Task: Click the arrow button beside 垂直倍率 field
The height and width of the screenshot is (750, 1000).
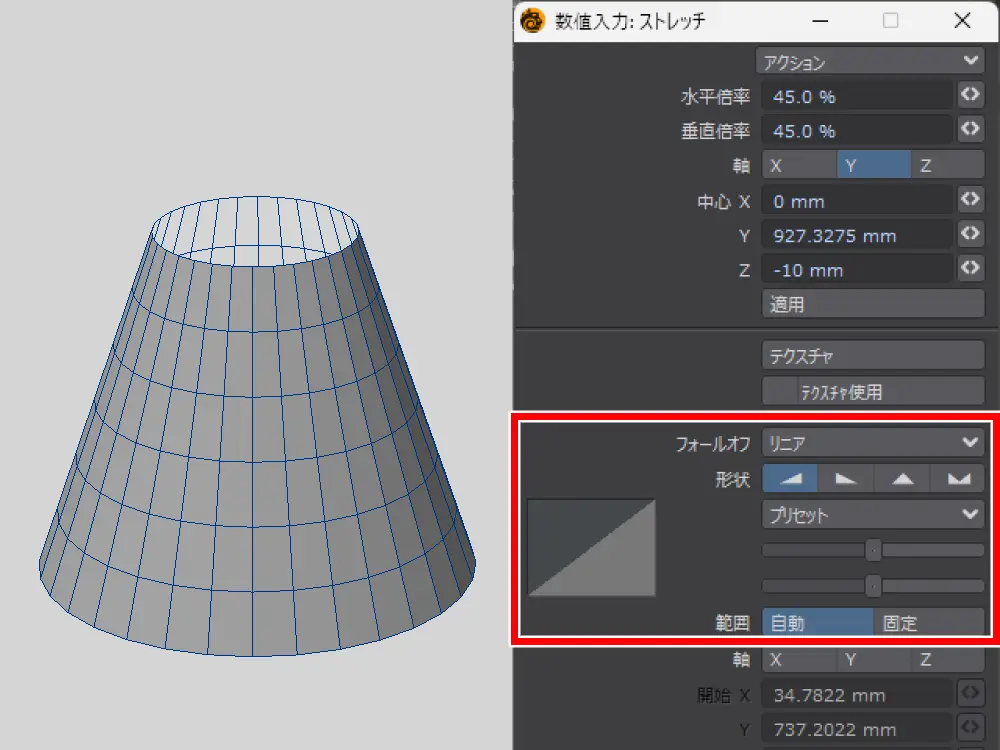Action: (x=969, y=130)
